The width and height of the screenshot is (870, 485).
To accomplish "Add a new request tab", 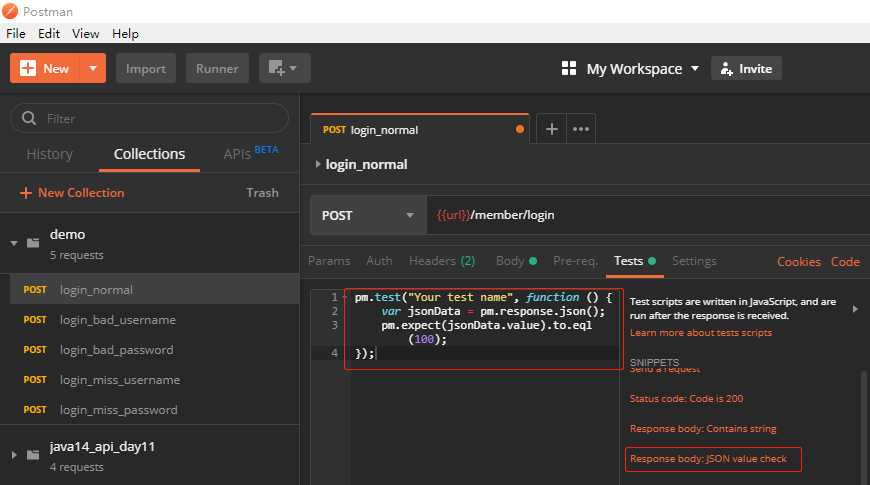I will [x=552, y=129].
